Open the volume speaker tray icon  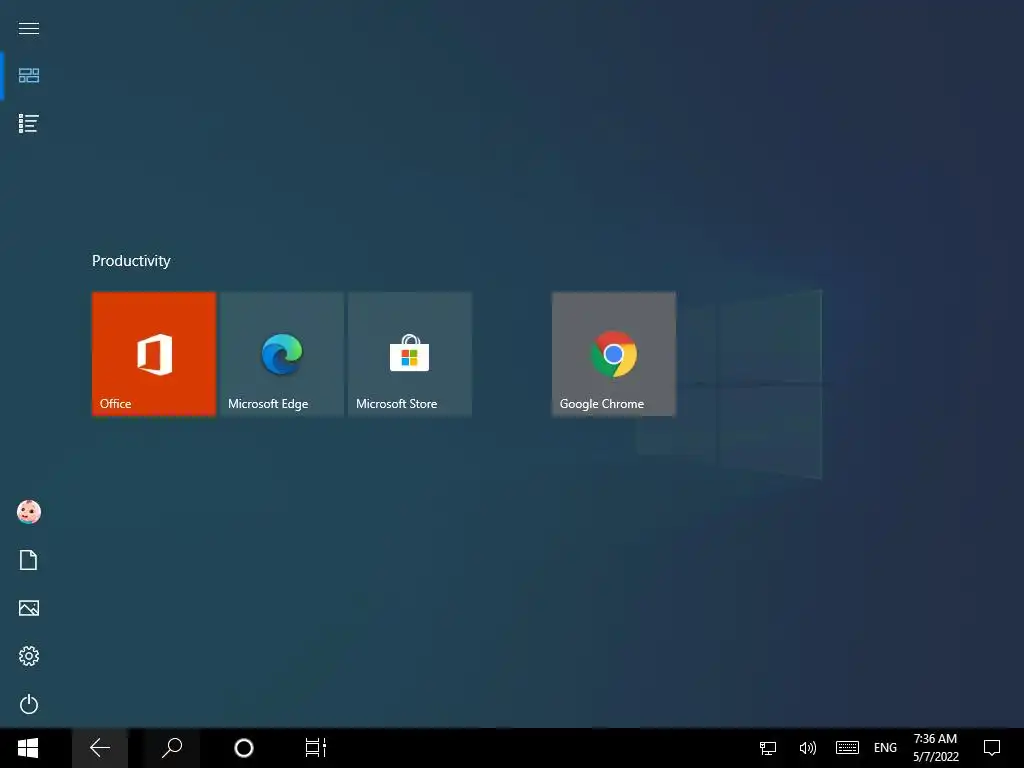click(x=808, y=748)
